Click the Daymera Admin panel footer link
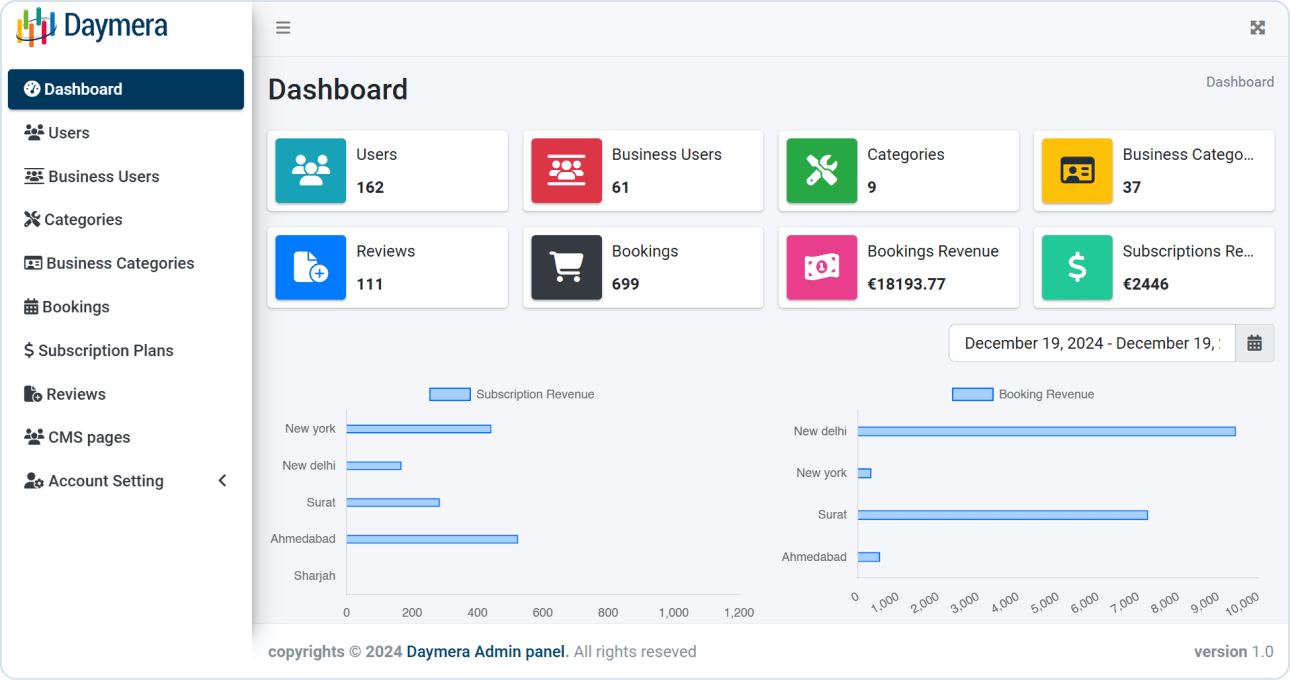Screen dimensions: 1290x680 pyautogui.click(x=486, y=651)
